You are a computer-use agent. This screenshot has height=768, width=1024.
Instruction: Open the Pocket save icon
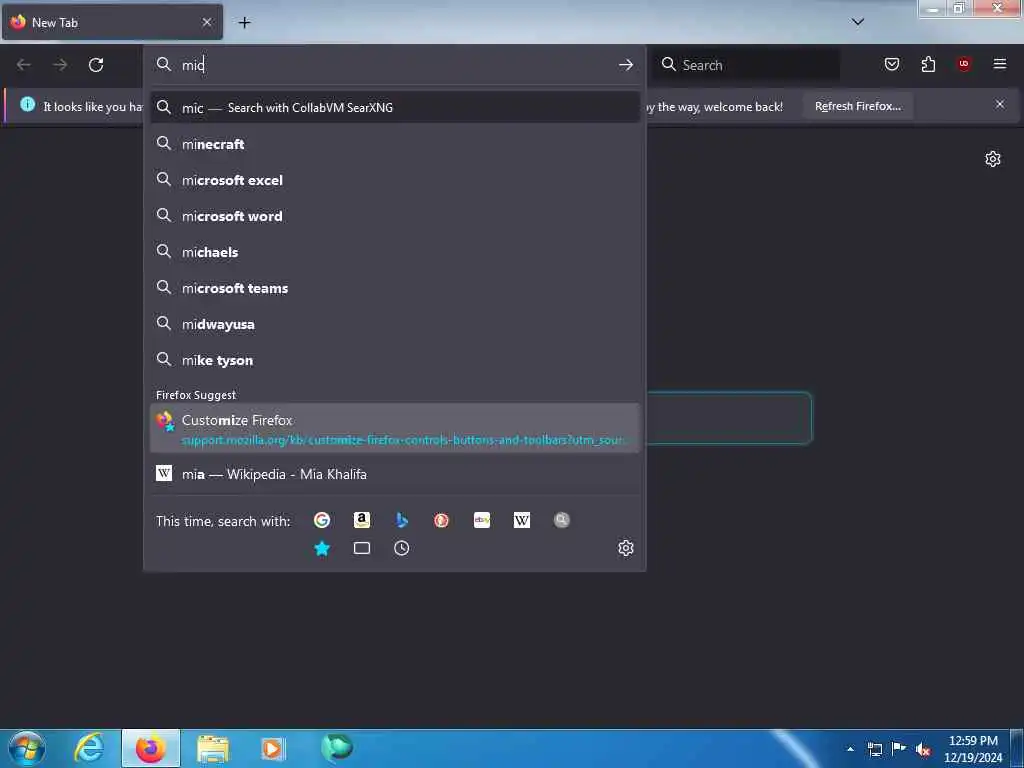(891, 64)
